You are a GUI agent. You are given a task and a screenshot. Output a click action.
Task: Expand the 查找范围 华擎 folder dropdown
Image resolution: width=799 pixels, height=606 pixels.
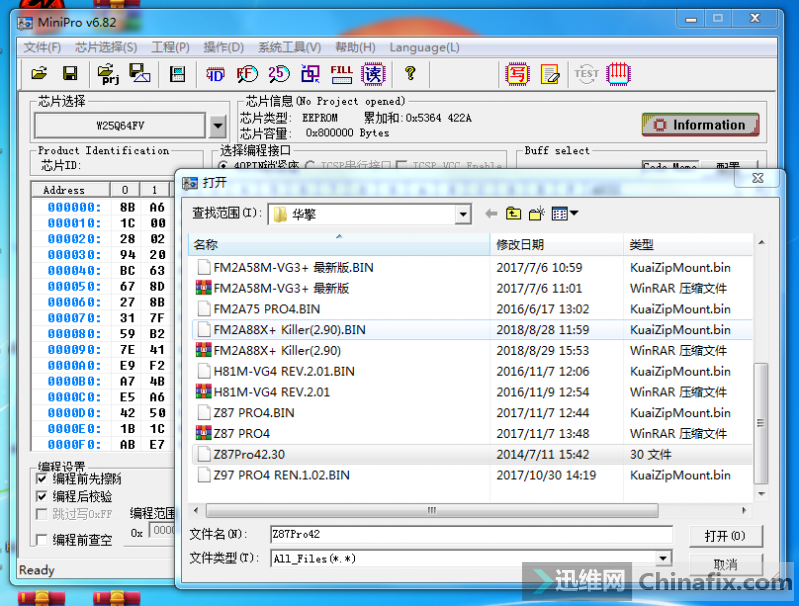pos(463,214)
